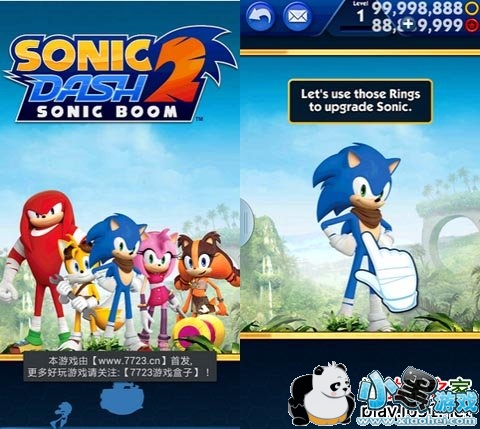Click the panda mascot logo
Image resolution: width=480 pixels, height=429 pixels.
[320, 395]
